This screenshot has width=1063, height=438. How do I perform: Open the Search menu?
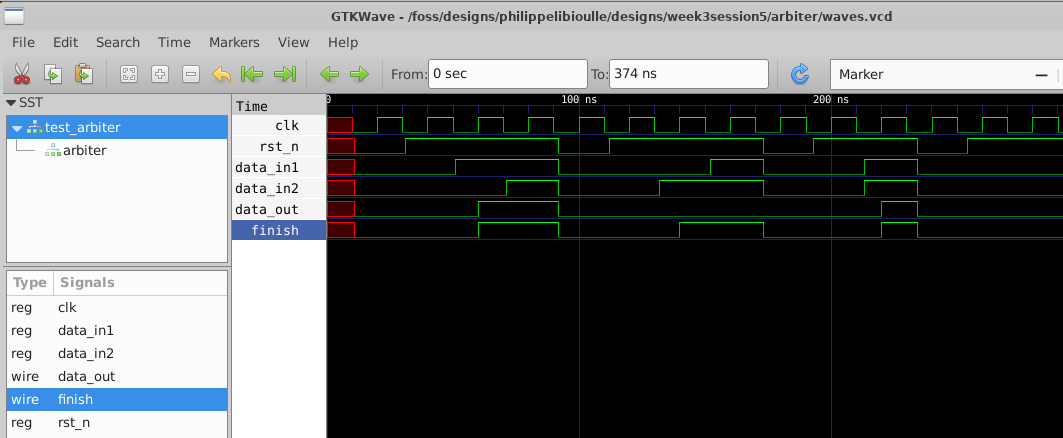click(x=118, y=42)
